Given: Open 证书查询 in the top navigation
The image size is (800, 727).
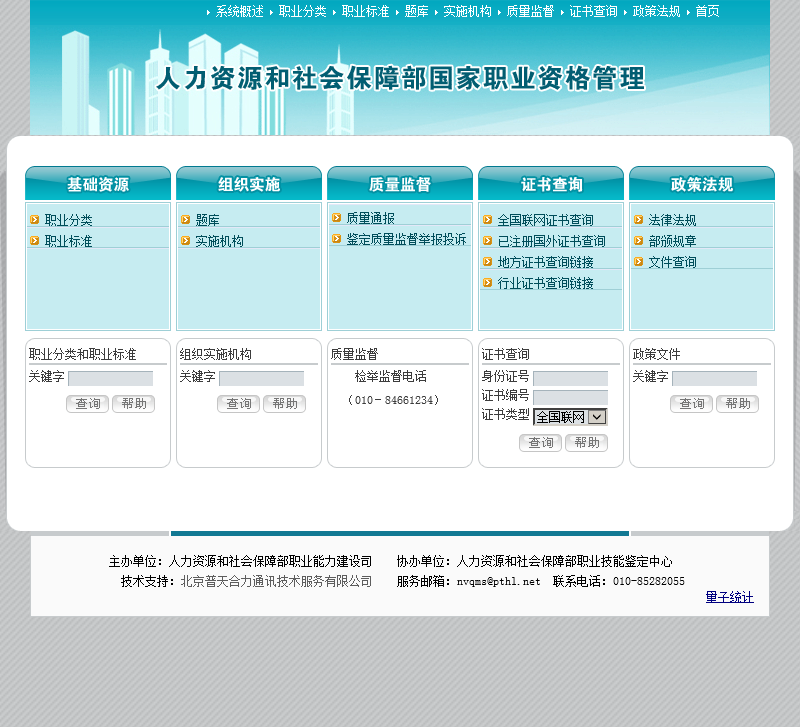Looking at the screenshot, I should [593, 11].
